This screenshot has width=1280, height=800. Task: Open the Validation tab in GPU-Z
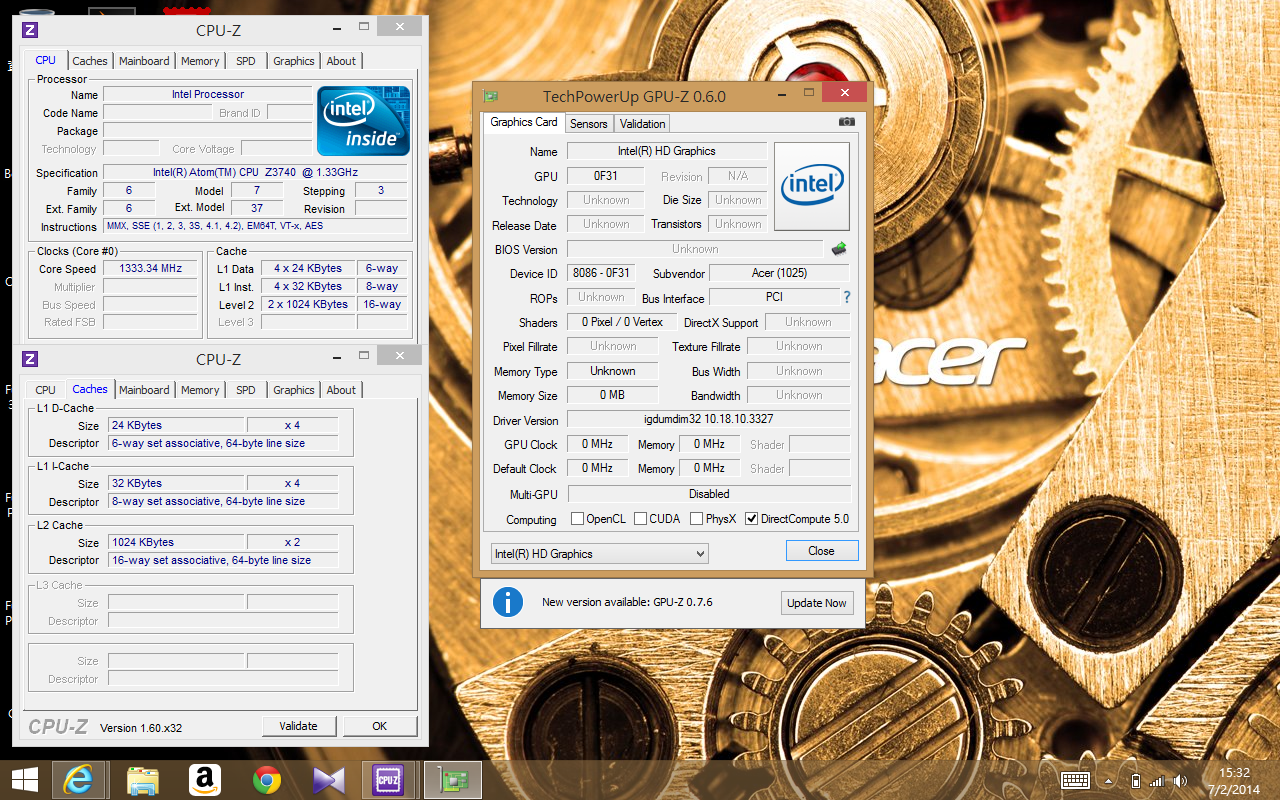point(642,124)
